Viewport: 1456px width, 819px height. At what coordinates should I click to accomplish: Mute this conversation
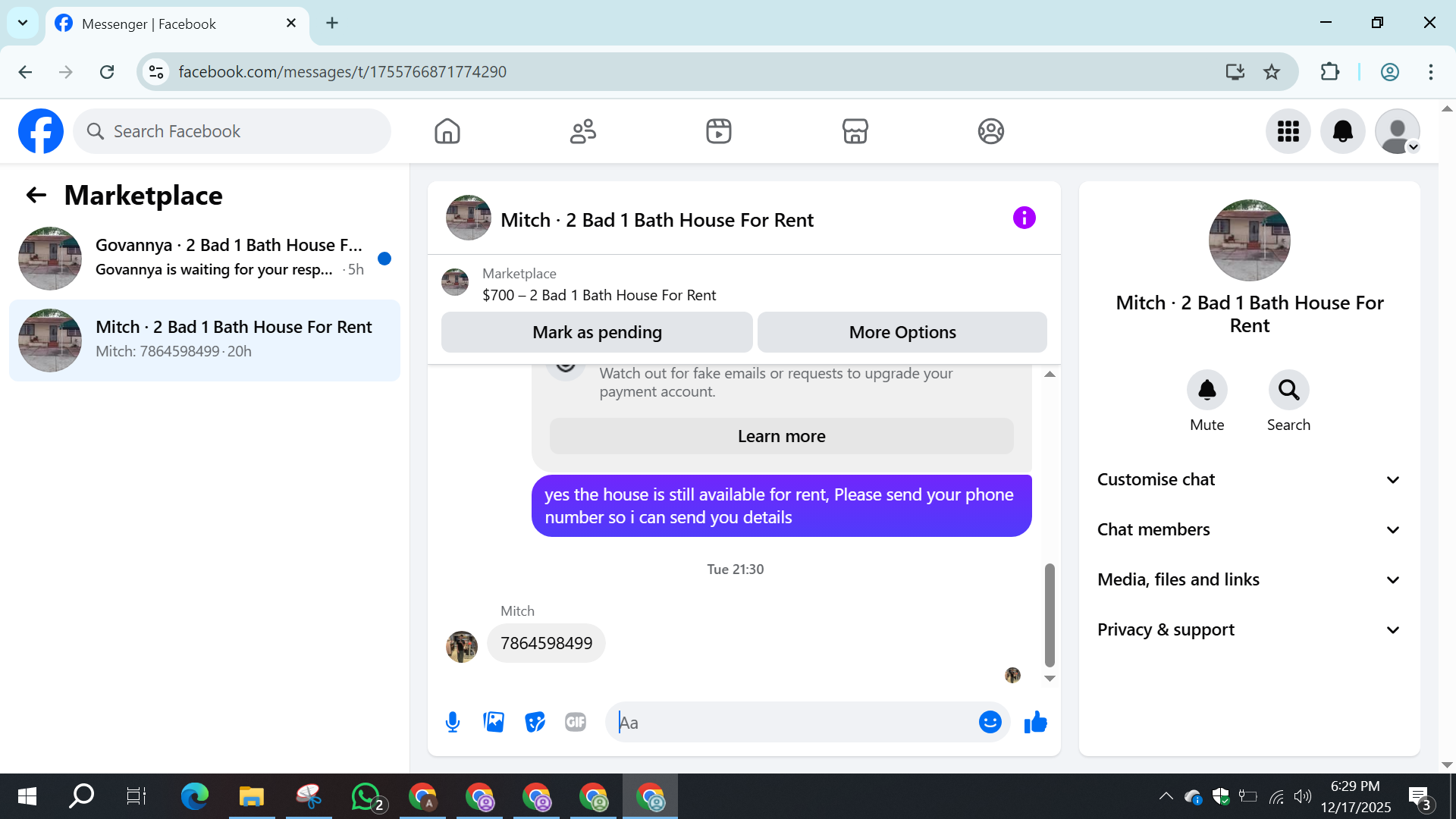1207,390
